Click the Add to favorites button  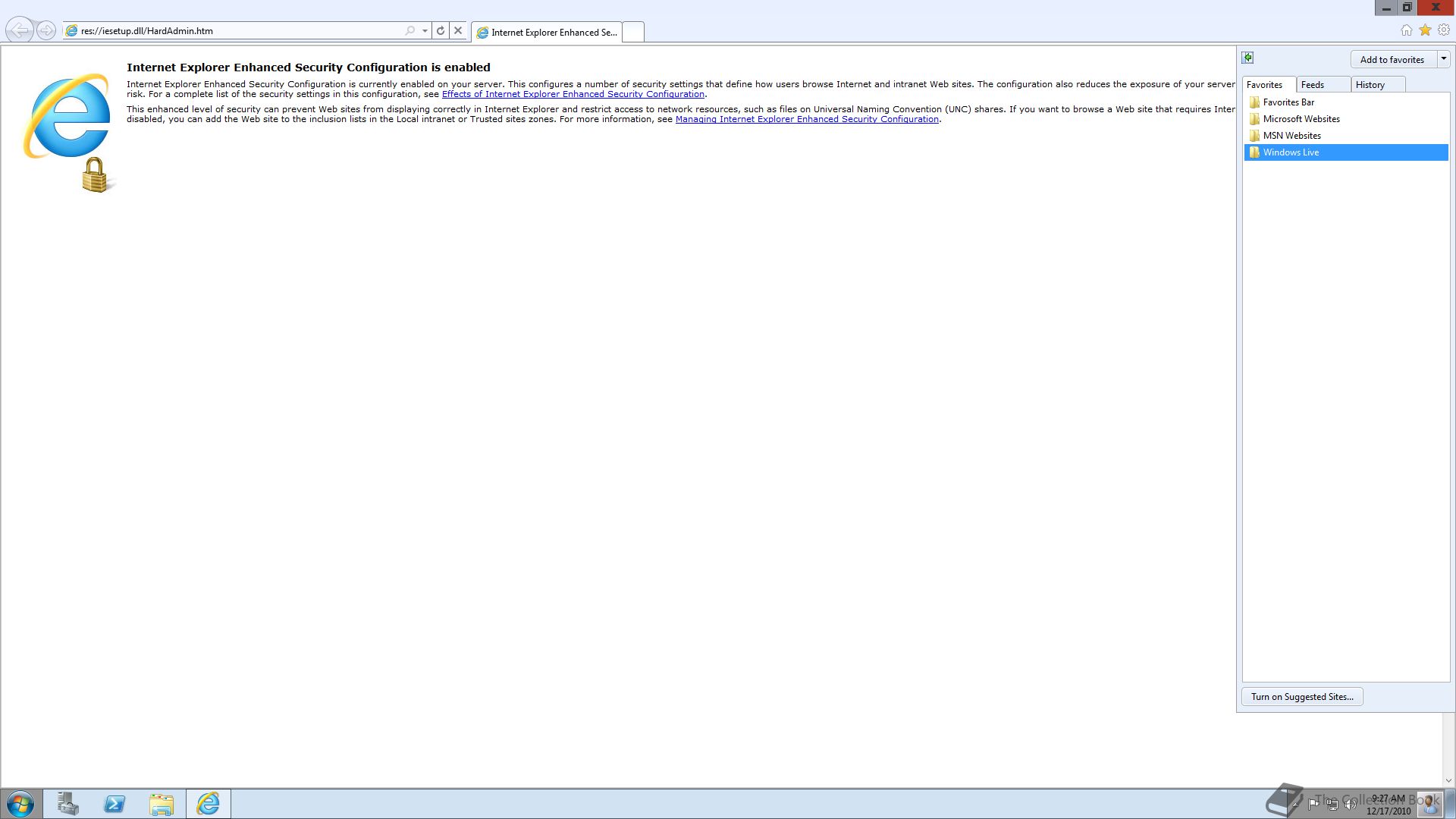click(1392, 59)
